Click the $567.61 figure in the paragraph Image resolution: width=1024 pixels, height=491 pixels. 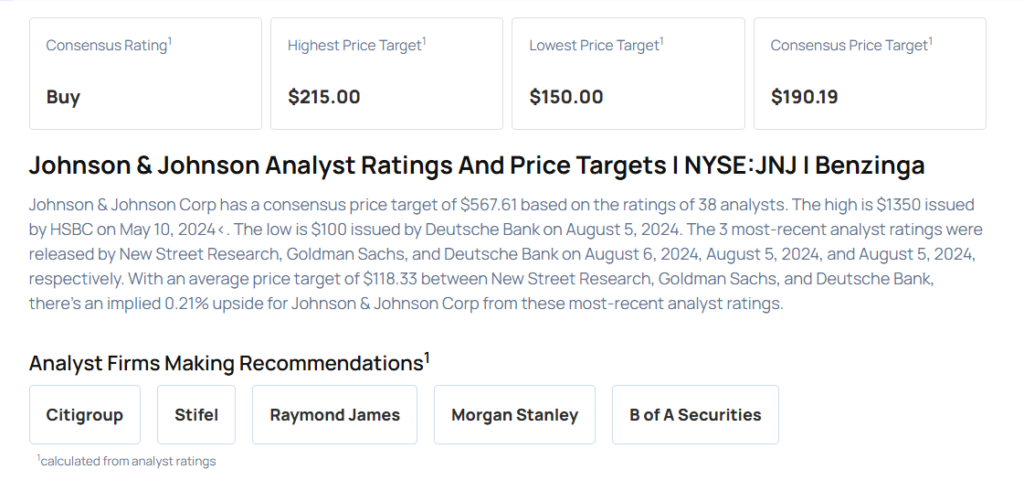[x=490, y=205]
